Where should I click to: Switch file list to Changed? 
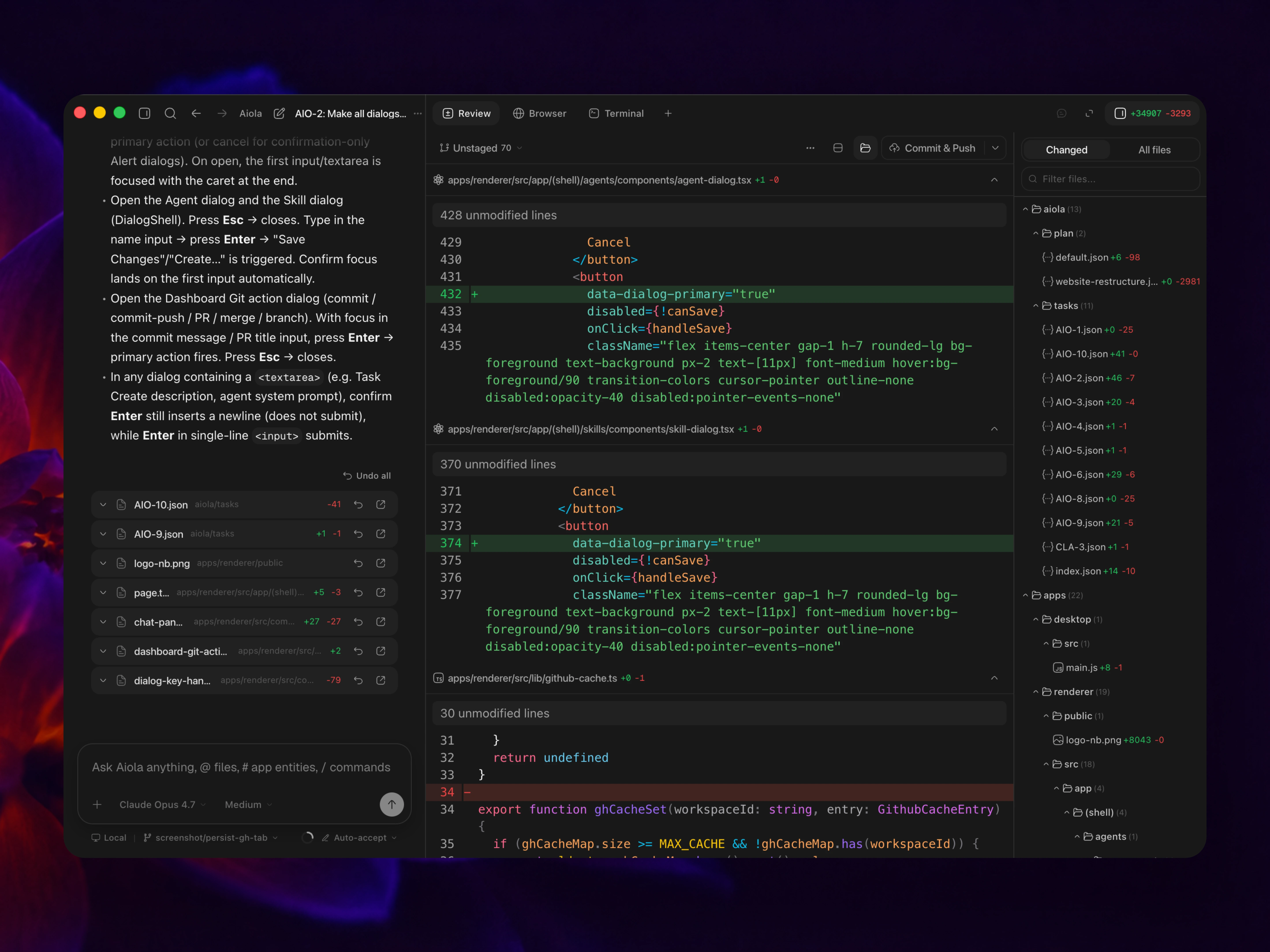tap(1066, 150)
